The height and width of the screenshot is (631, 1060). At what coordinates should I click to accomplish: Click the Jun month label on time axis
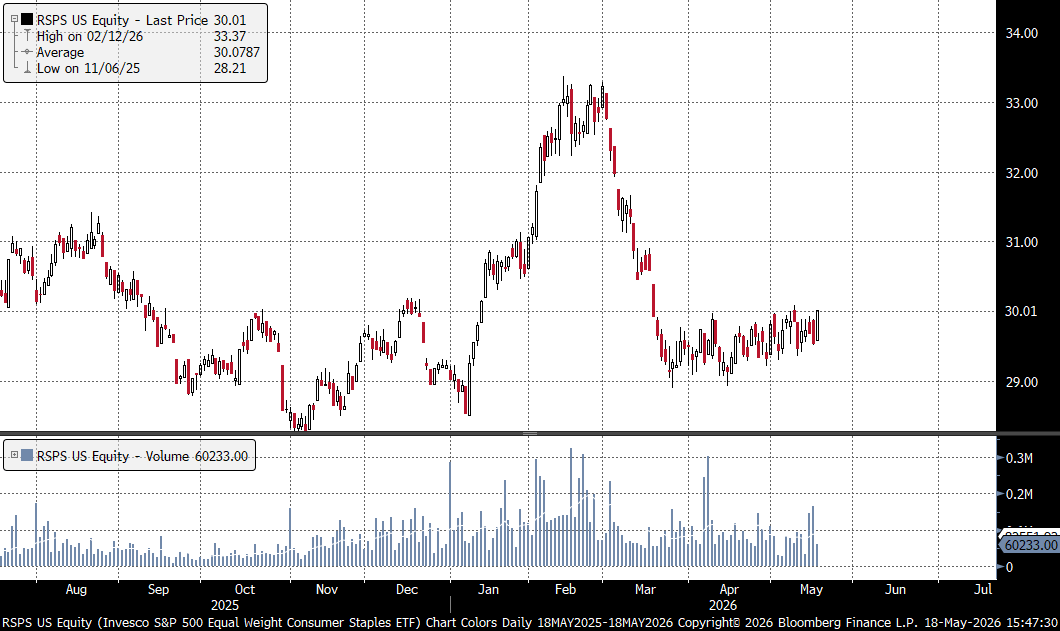895,589
